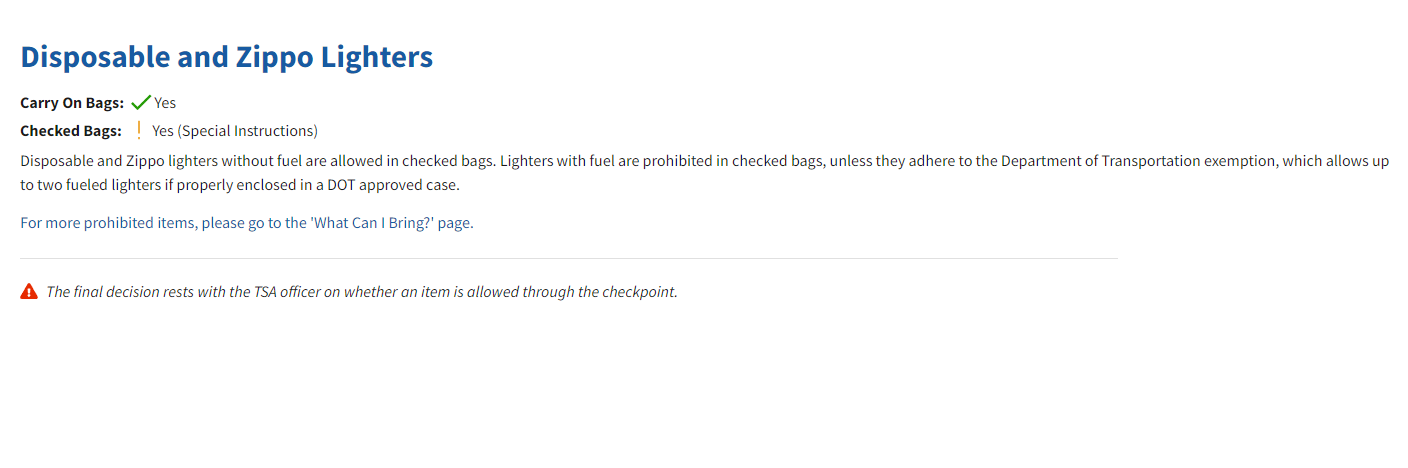Viewport: 1408px width, 468px height.
Task: Click the TSA officer final decision notice
Action: [x=362, y=292]
